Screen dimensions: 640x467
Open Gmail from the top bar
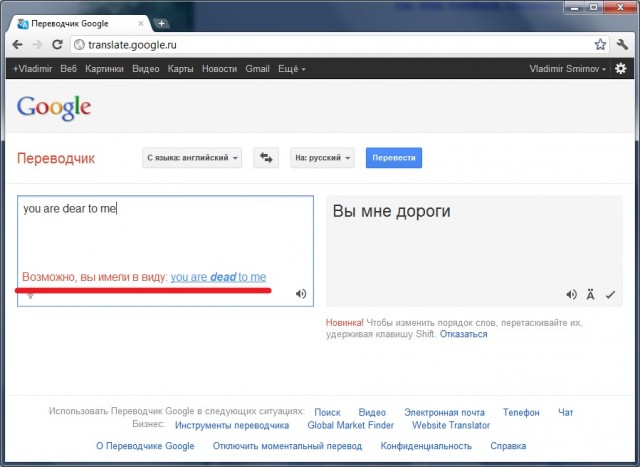click(x=257, y=69)
